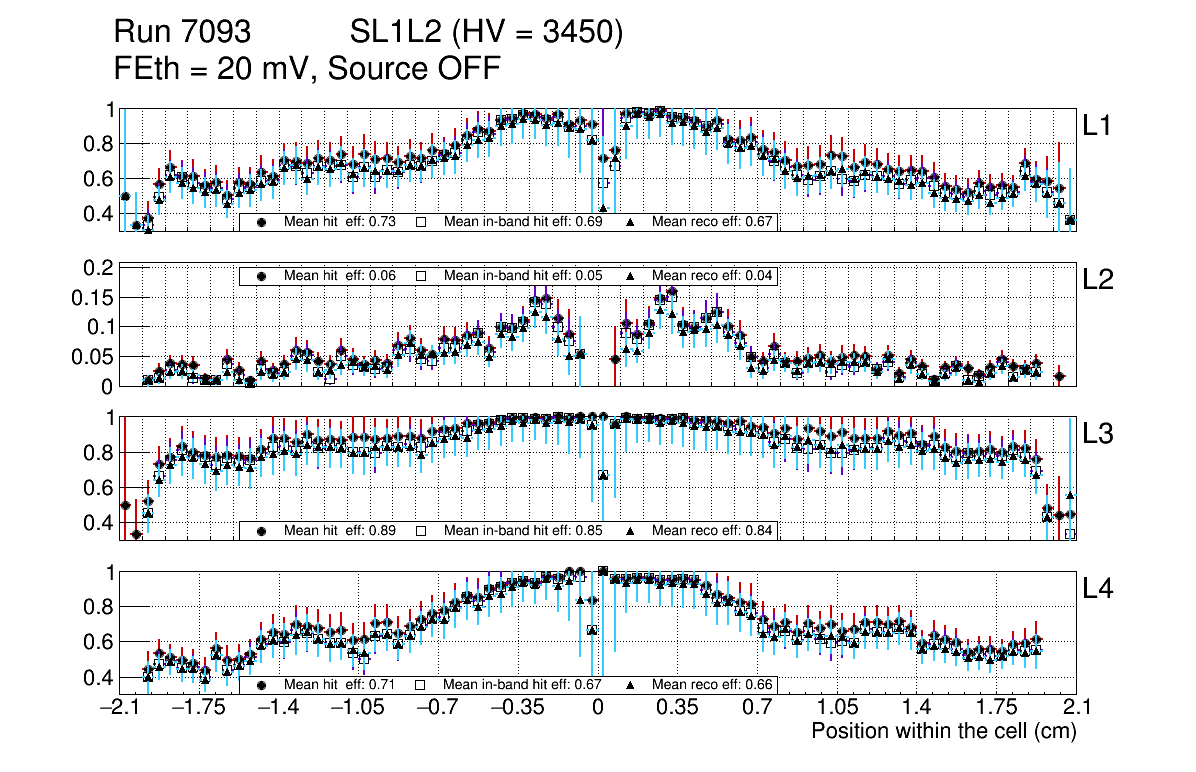
Task: Click the 'SL1L2 (HV = 3450)' title
Action: (x=486, y=33)
